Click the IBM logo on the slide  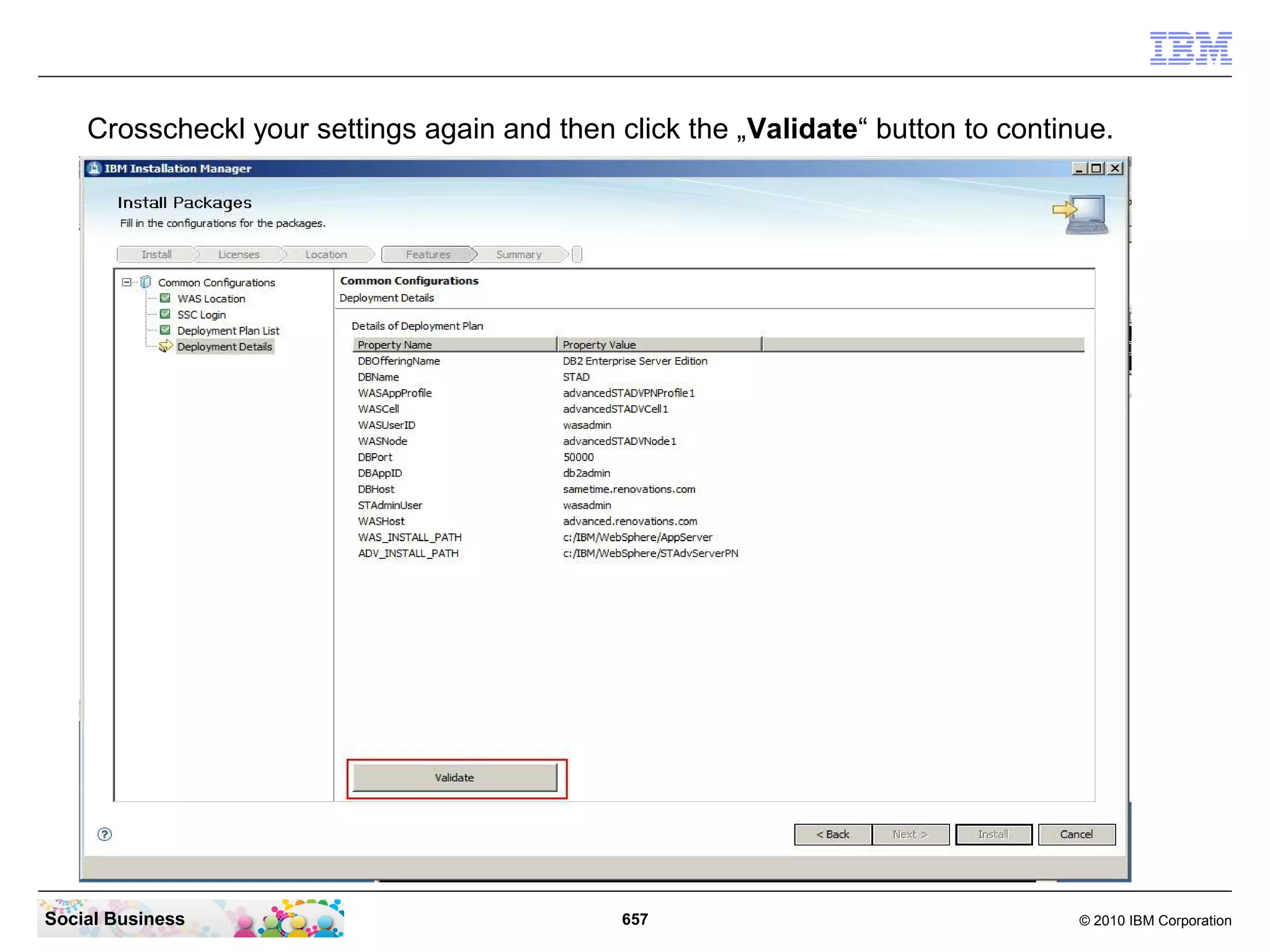click(x=1191, y=48)
